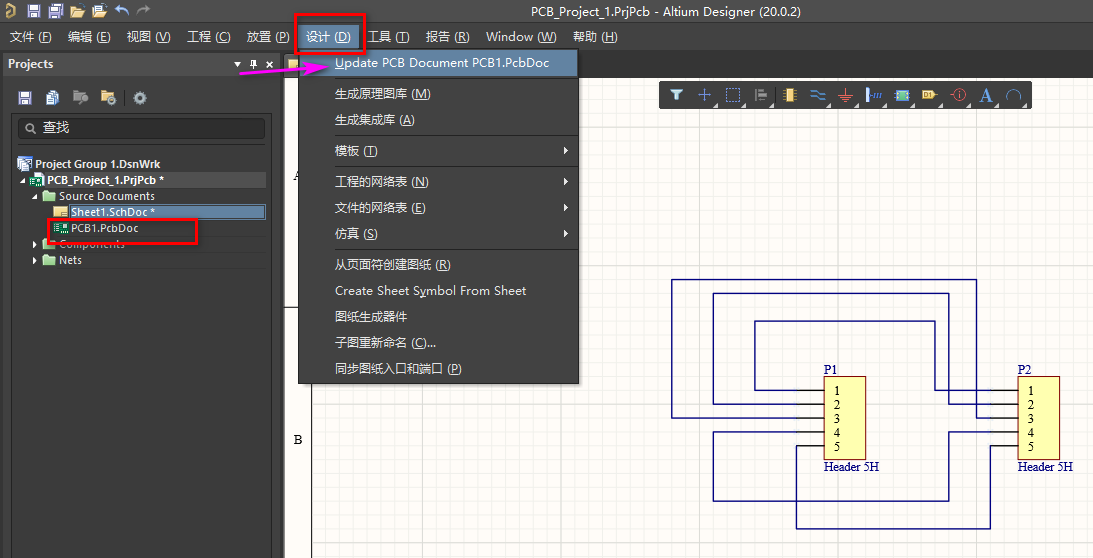This screenshot has width=1093, height=558.
Task: Select the Place Port D1 tool
Action: pos(930,95)
